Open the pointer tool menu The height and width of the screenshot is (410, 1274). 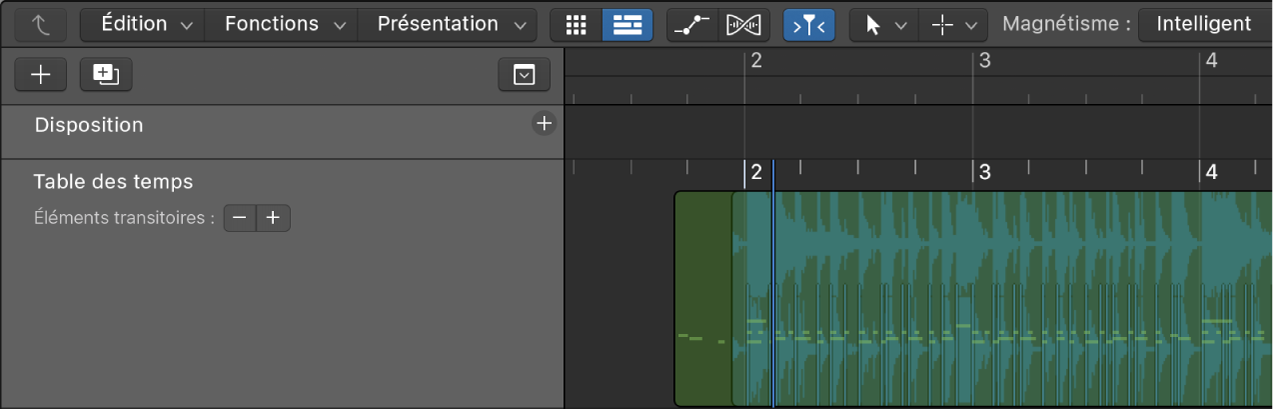[x=883, y=25]
